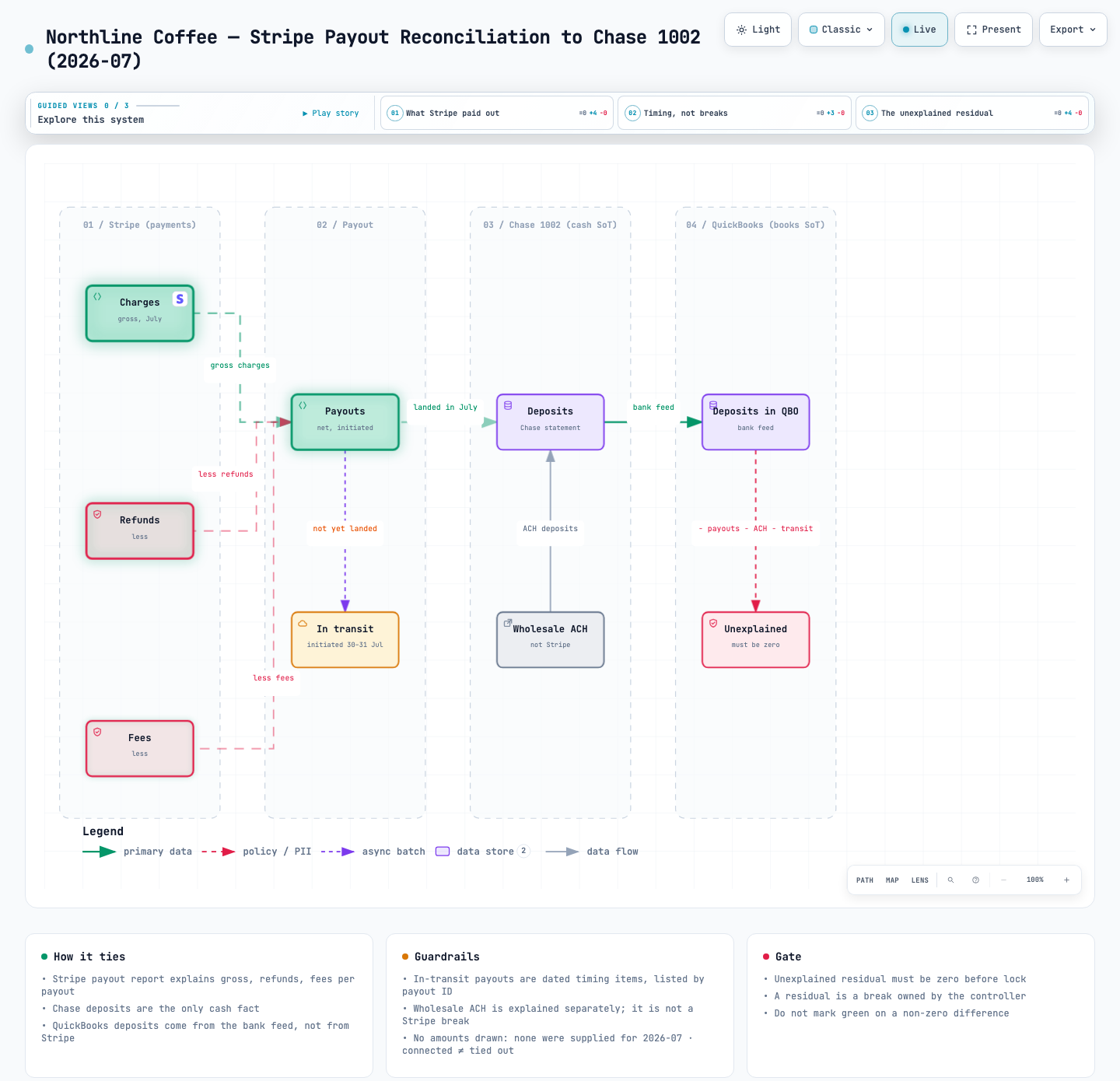Click the 'gross charges' edge label
This screenshot has height=1081, width=1120.
click(240, 366)
